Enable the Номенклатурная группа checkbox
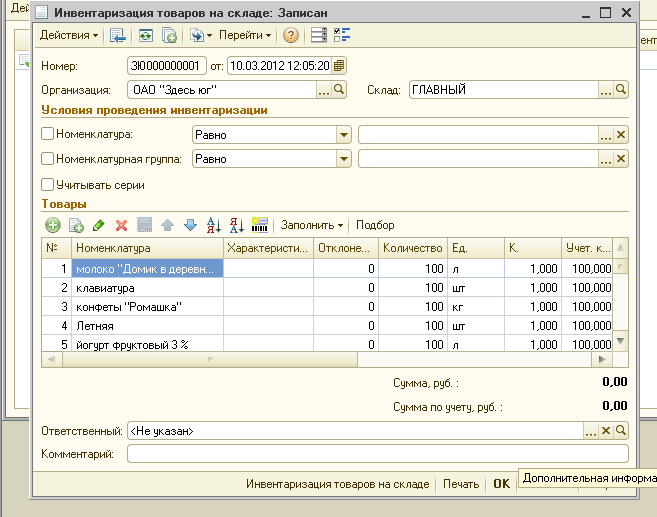The height and width of the screenshot is (517, 657). coord(47,159)
